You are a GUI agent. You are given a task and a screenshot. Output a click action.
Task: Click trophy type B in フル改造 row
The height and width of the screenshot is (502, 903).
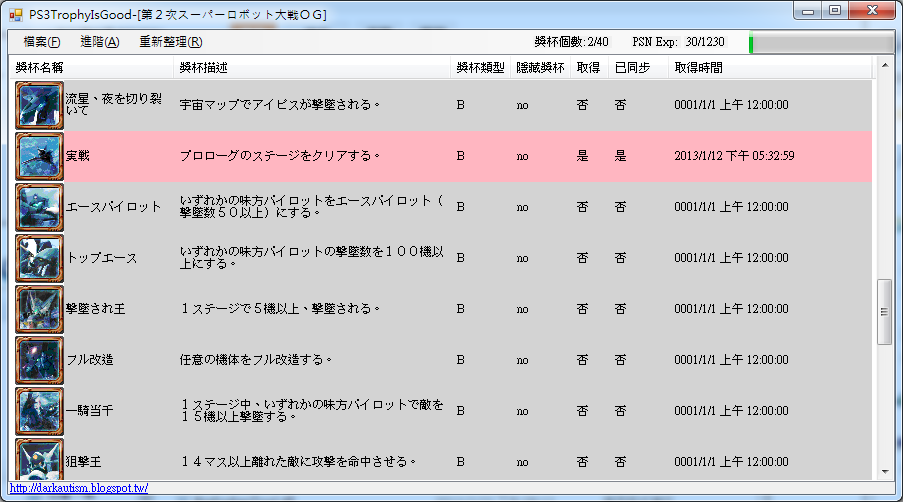pyautogui.click(x=460, y=360)
